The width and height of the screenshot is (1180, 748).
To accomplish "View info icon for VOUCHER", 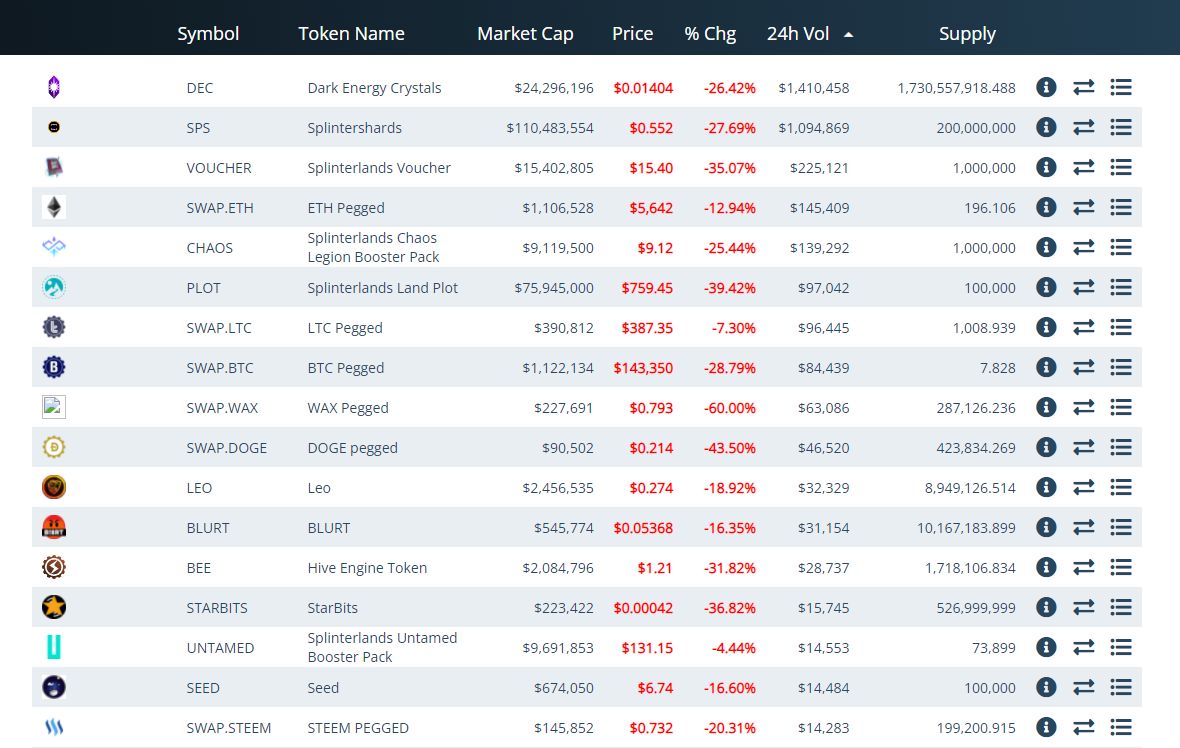I will pos(1046,167).
